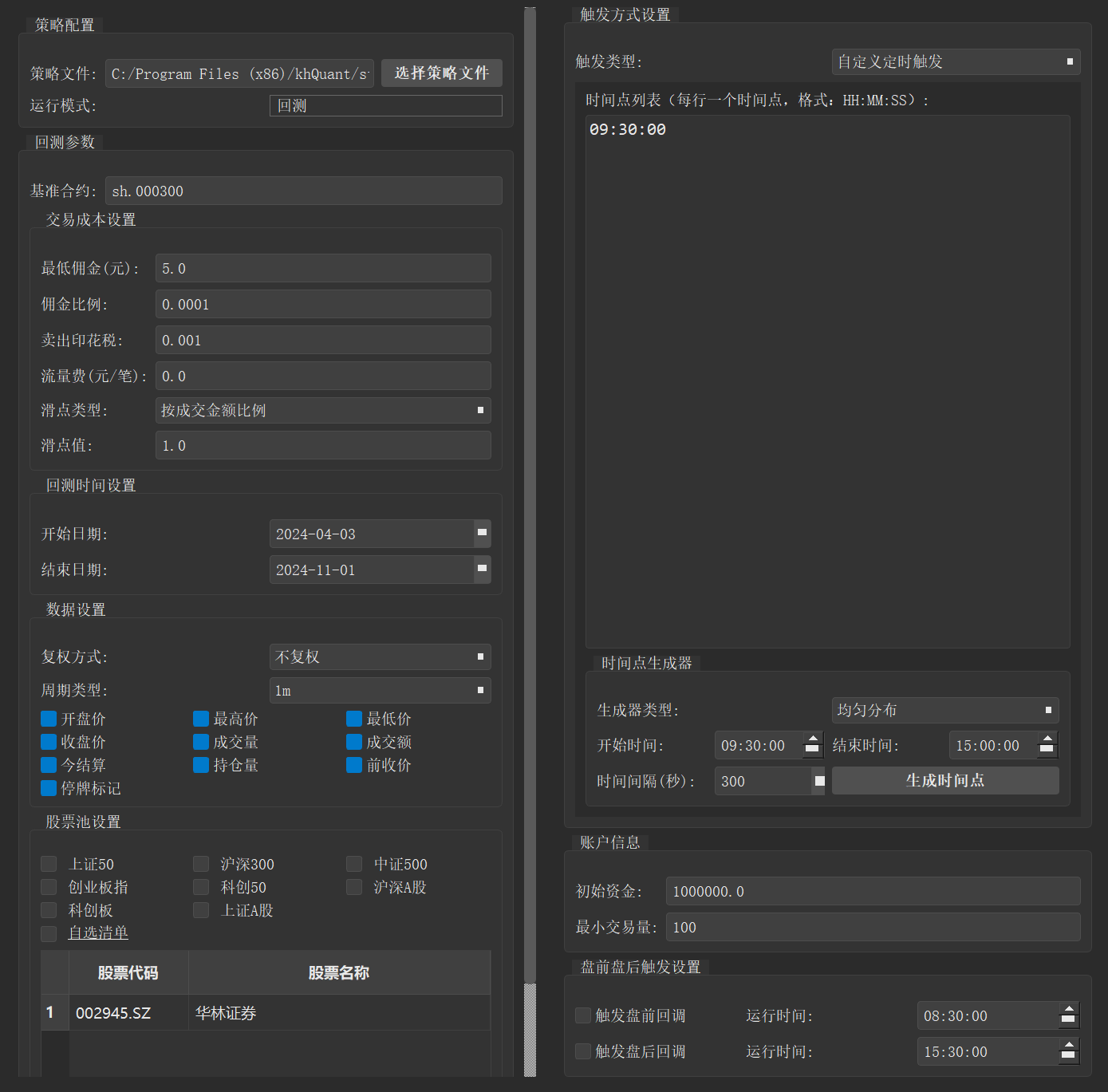Click the 最小交易量 input field
This screenshot has width=1108, height=1092.
pyautogui.click(x=873, y=928)
